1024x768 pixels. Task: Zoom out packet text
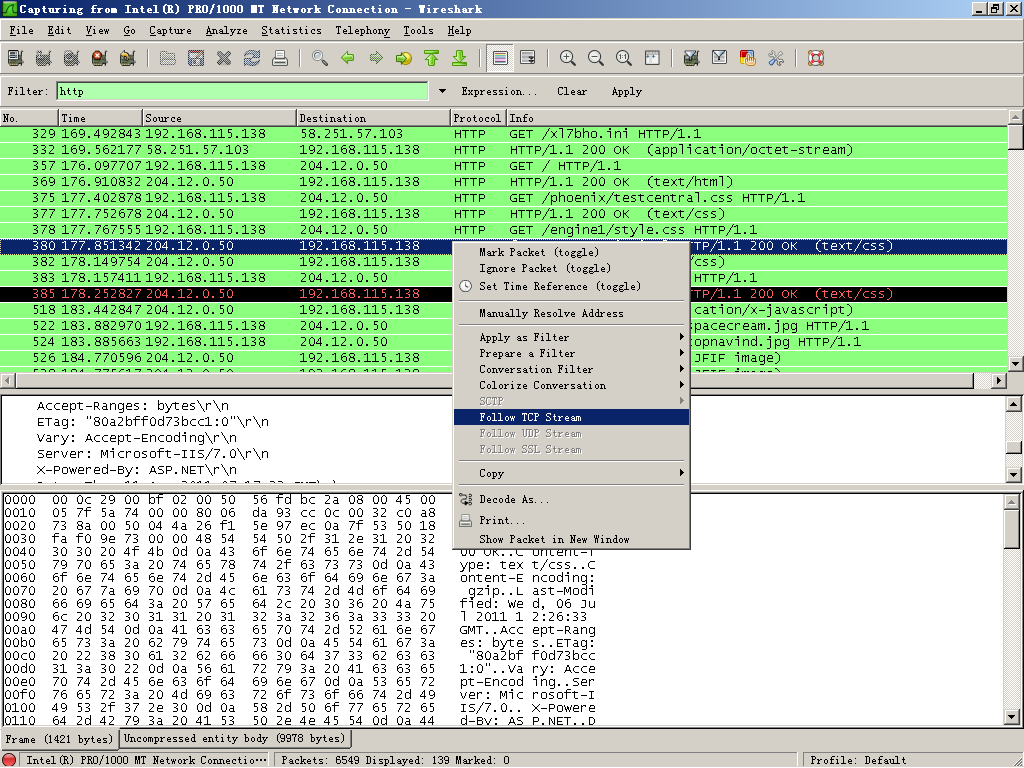pos(596,58)
